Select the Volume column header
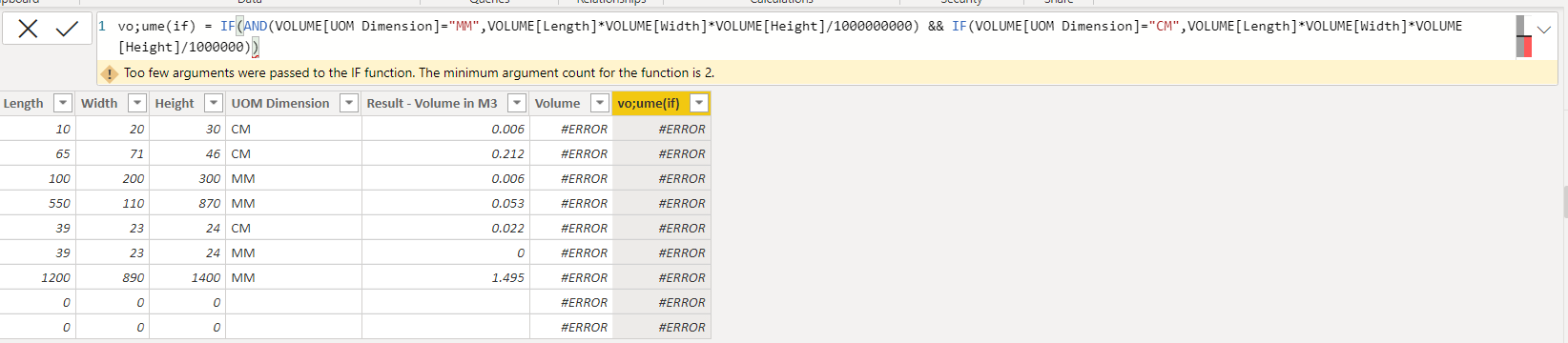Image resolution: width=1568 pixels, height=343 pixels. 558,103
